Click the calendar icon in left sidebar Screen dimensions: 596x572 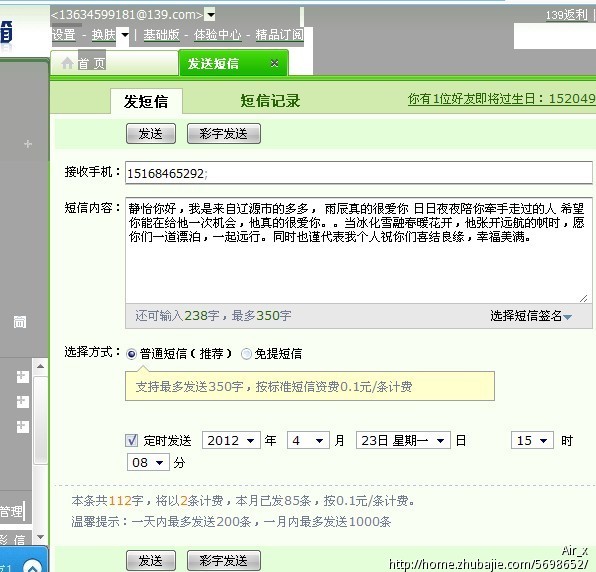20,322
